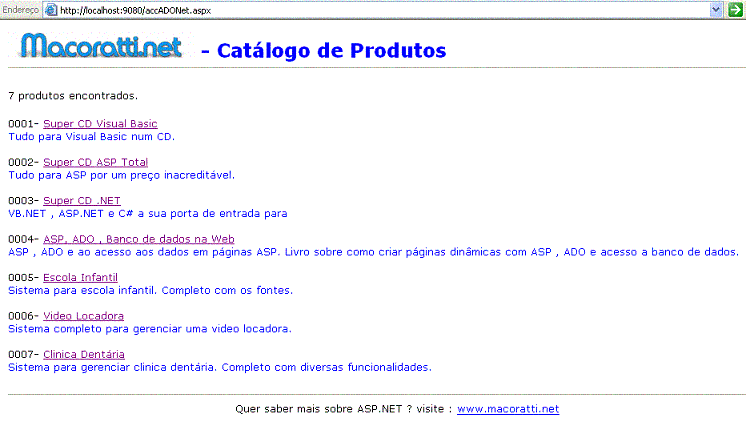This screenshot has height=422, width=746.
Task: Open the Super CD Visual Basic link
Action: click(x=100, y=124)
